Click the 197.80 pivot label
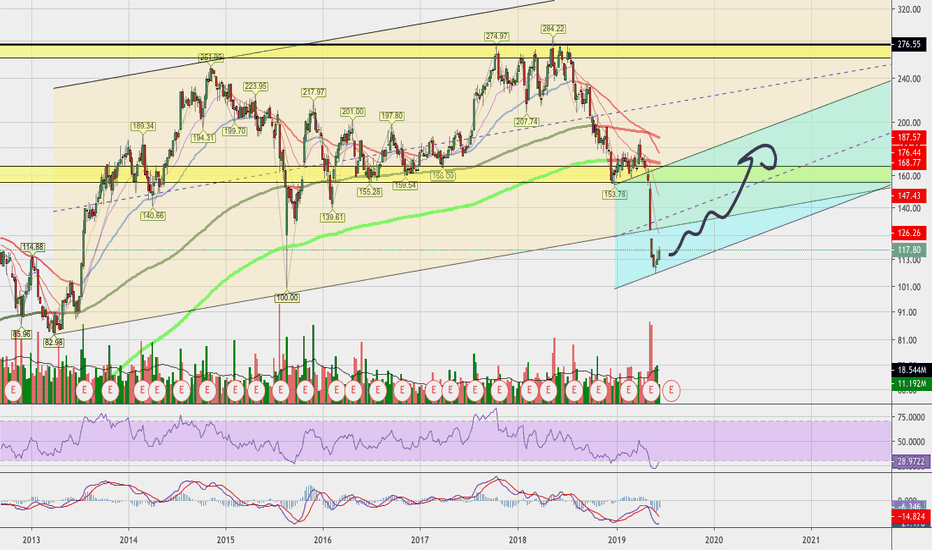 pyautogui.click(x=391, y=116)
